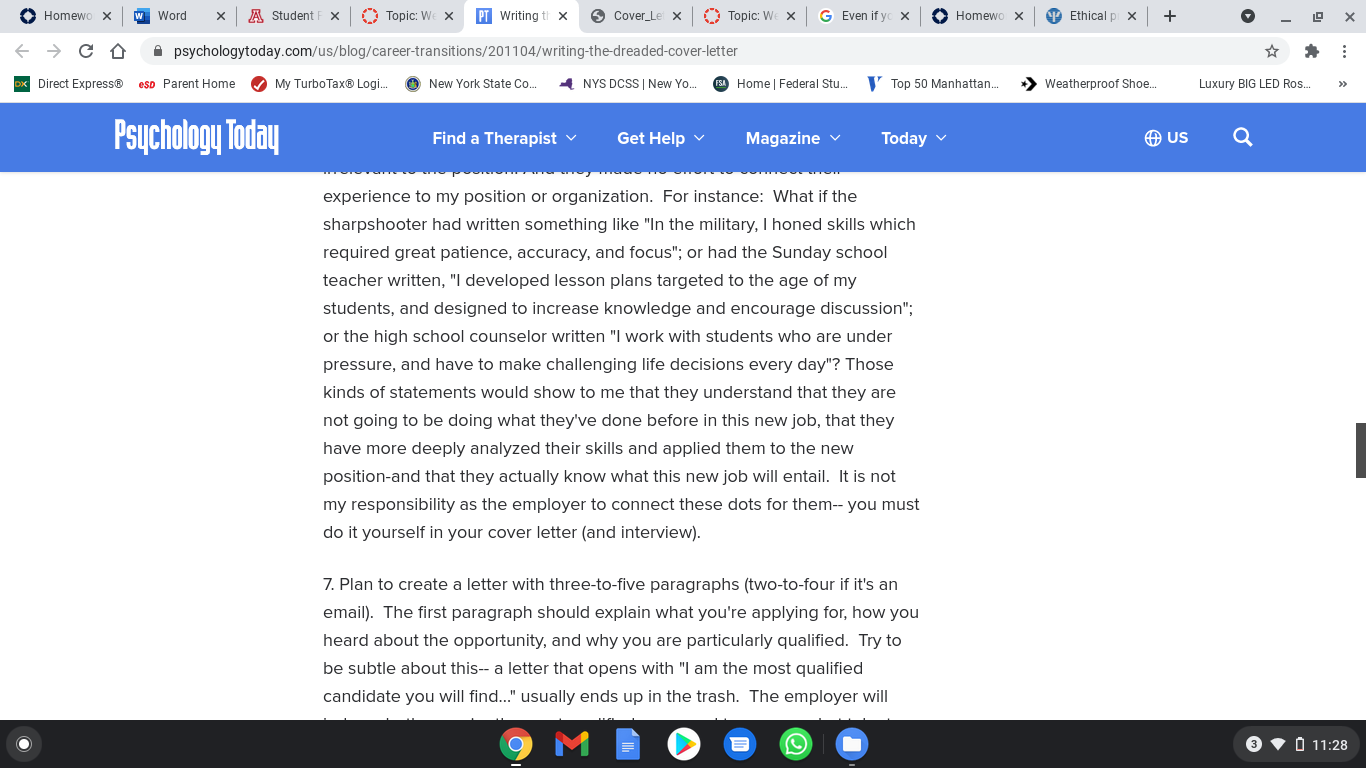The height and width of the screenshot is (768, 1366).
Task: Launch Gmail from the shelf
Action: click(x=572, y=744)
